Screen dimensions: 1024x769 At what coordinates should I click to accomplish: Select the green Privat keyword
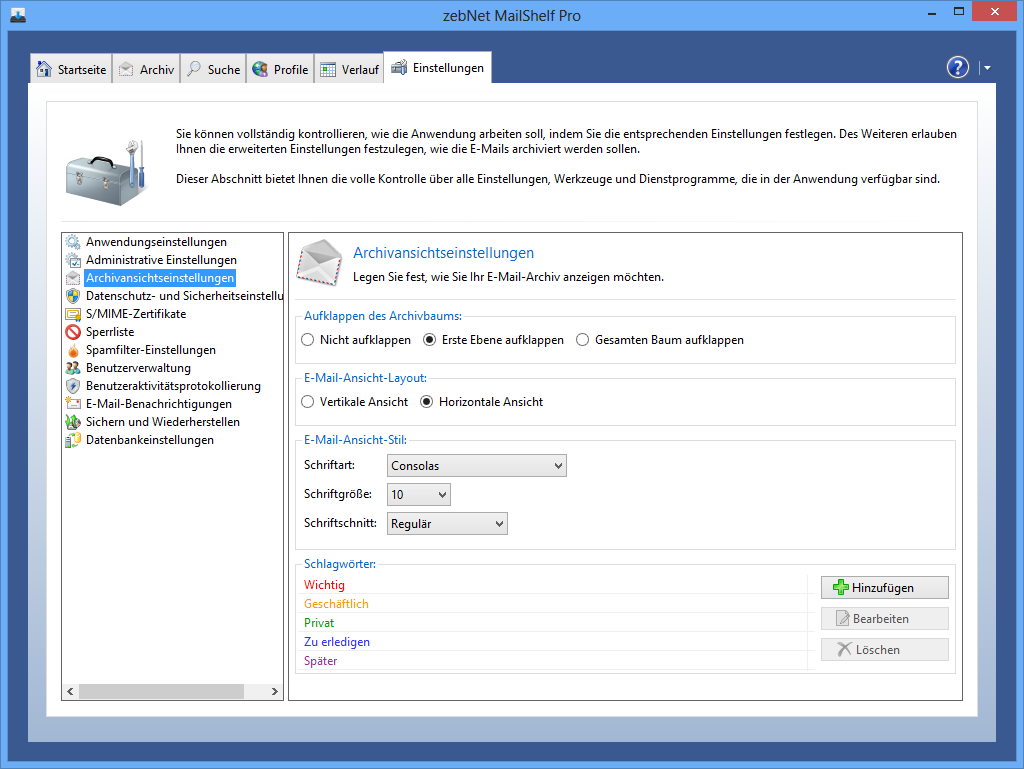coord(319,623)
